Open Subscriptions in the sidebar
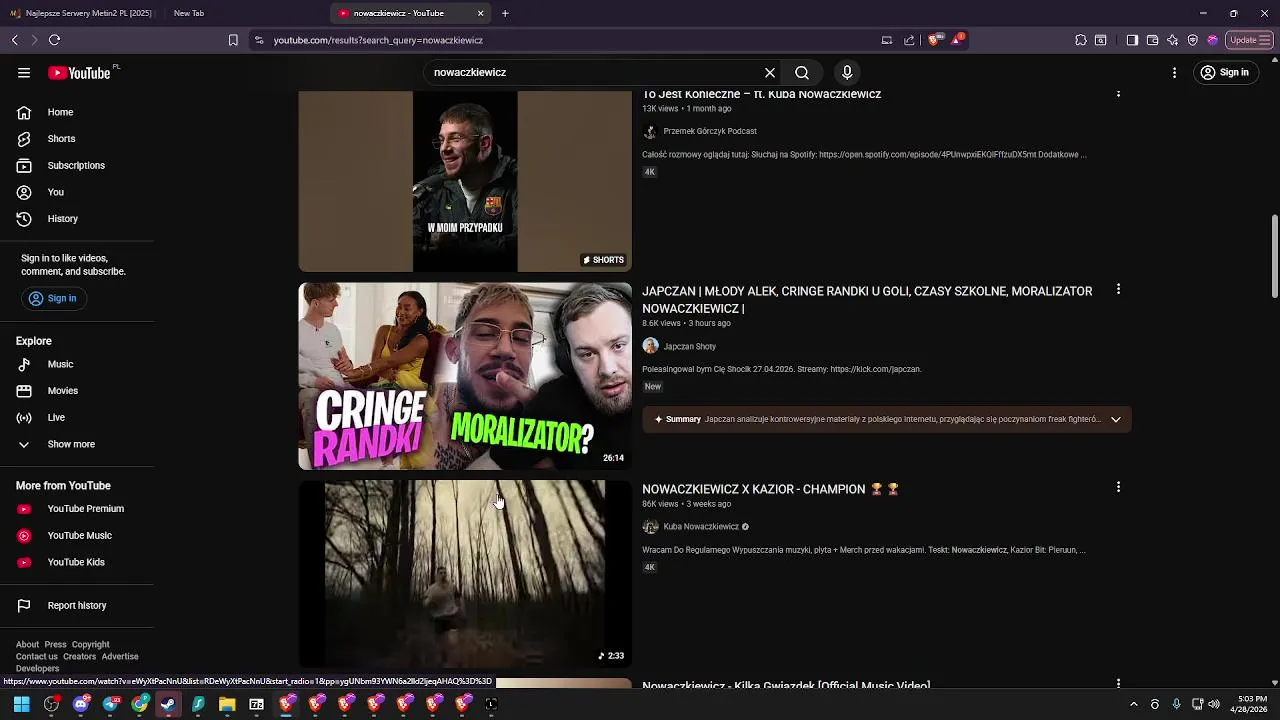 (x=76, y=165)
